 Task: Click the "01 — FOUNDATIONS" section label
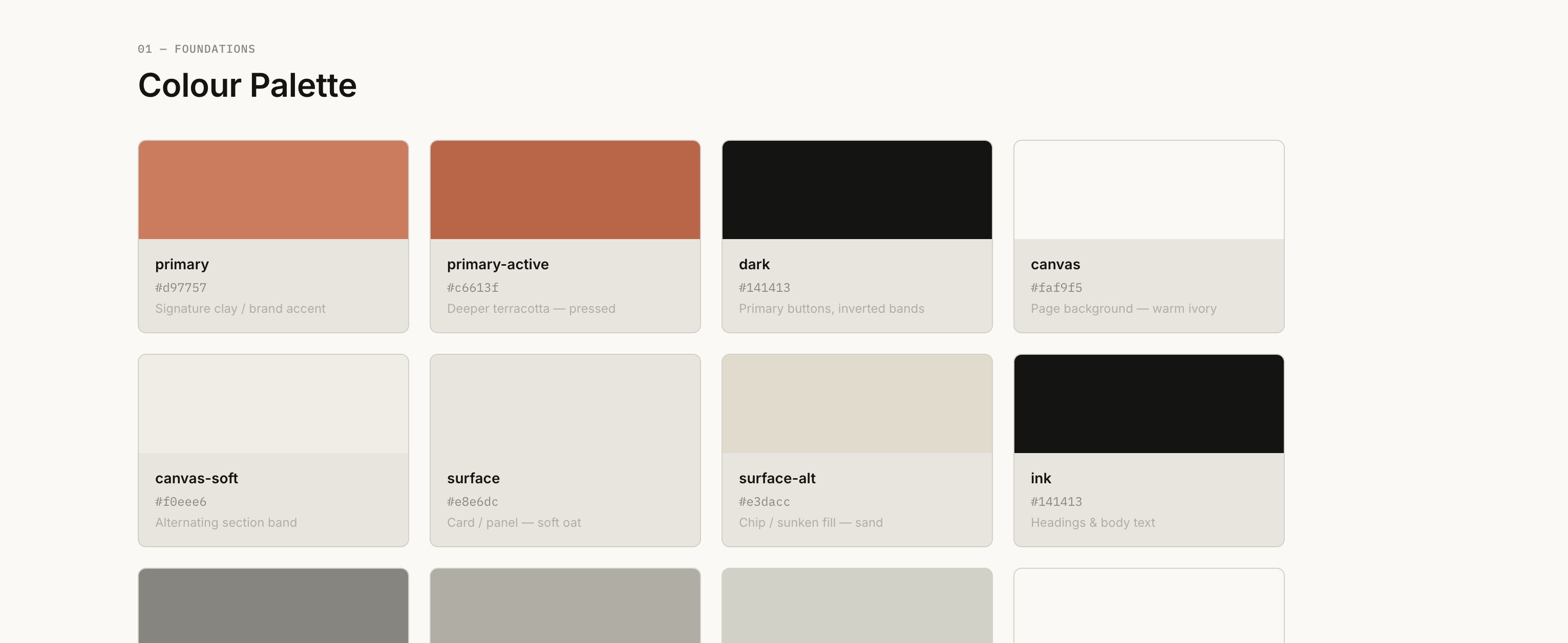tap(197, 49)
